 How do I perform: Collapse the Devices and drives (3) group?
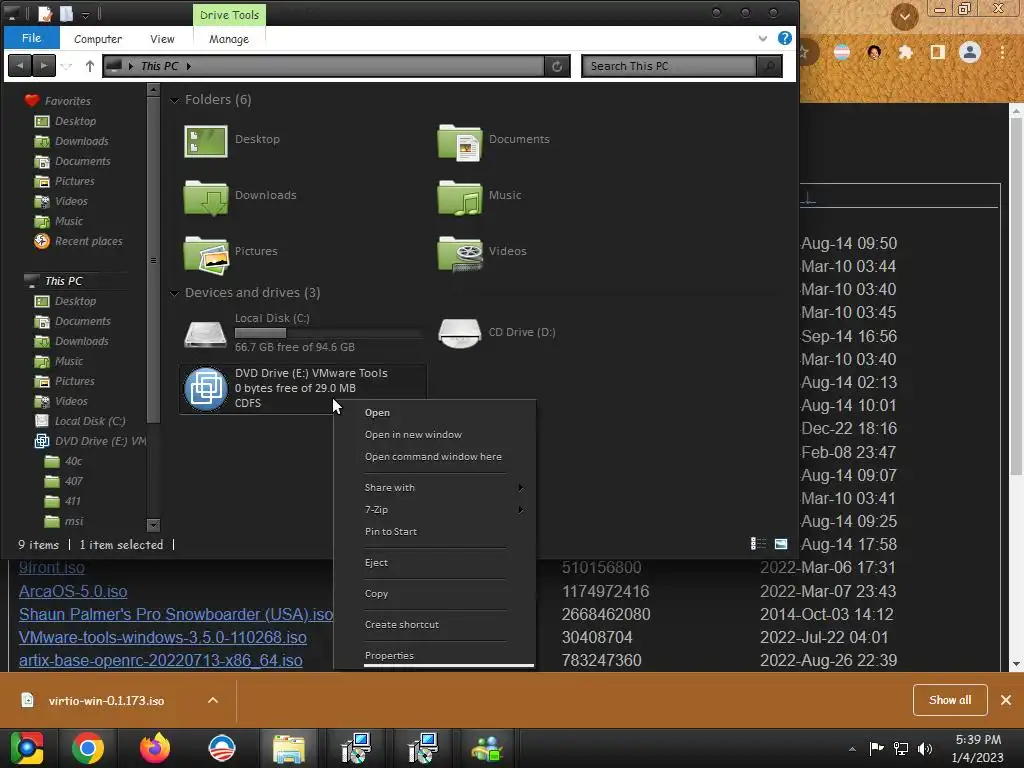[174, 293]
